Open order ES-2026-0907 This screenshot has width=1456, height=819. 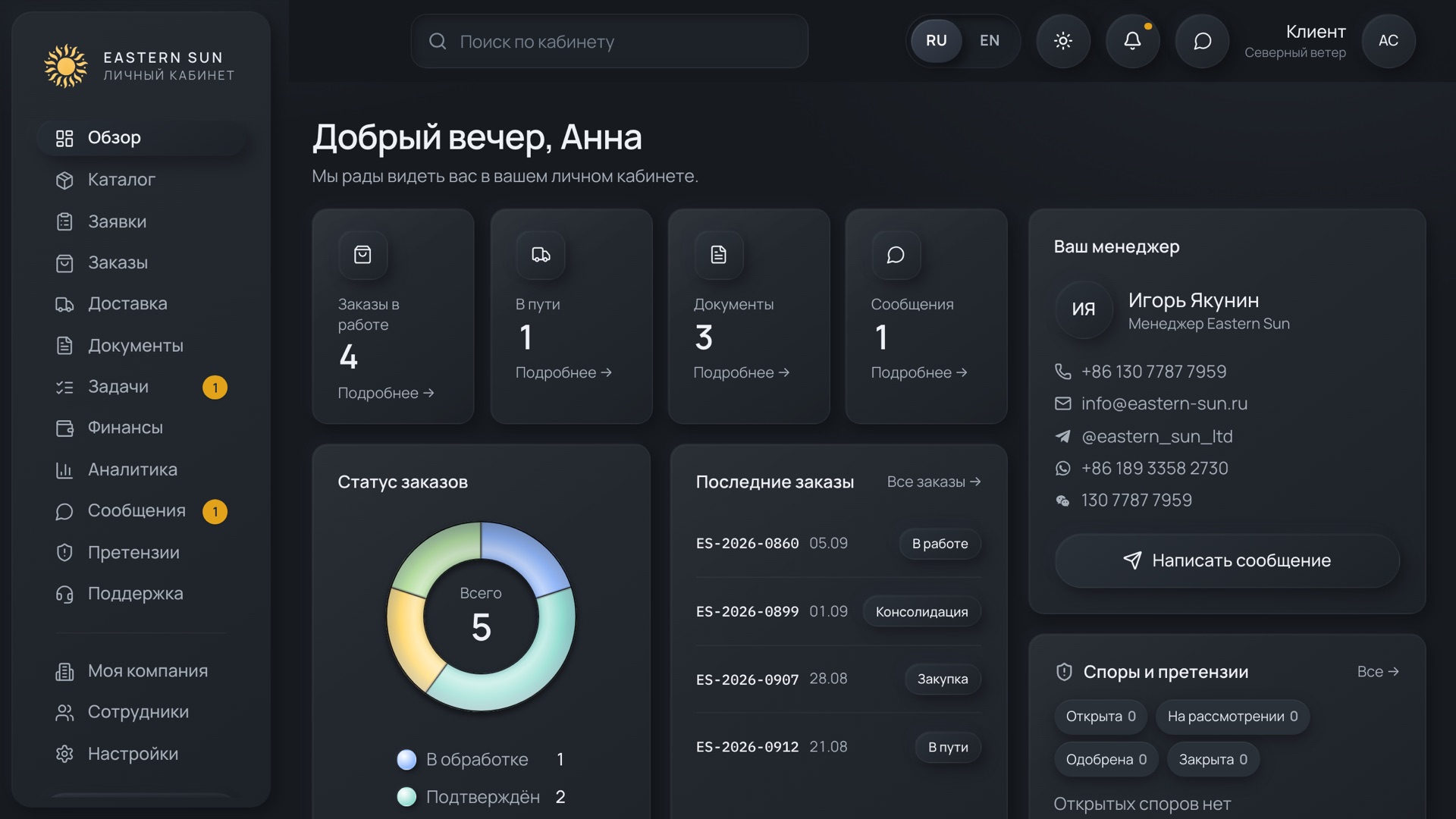click(x=747, y=679)
